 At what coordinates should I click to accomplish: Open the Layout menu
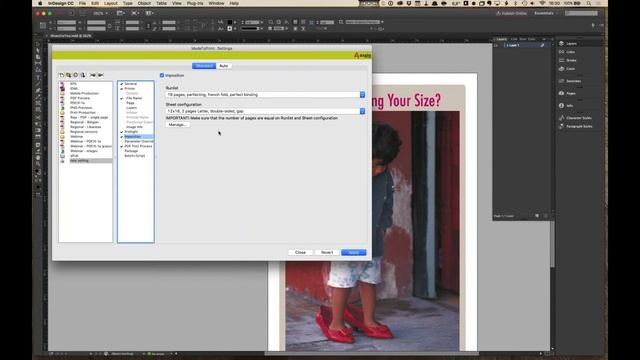pyautogui.click(x=111, y=3)
